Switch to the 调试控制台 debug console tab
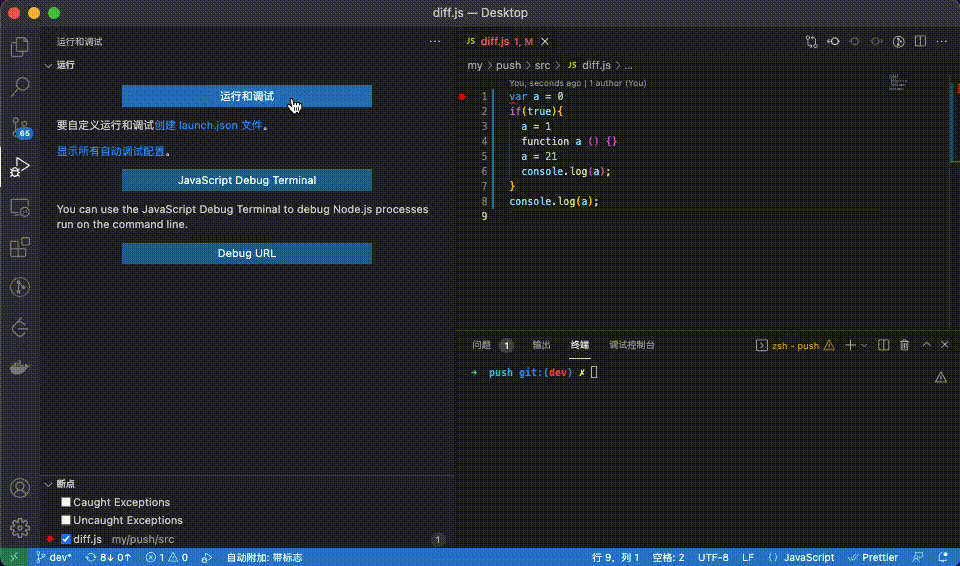 [x=632, y=345]
